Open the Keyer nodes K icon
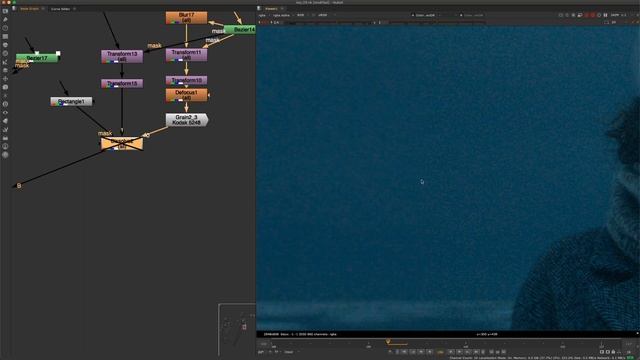 [5, 62]
